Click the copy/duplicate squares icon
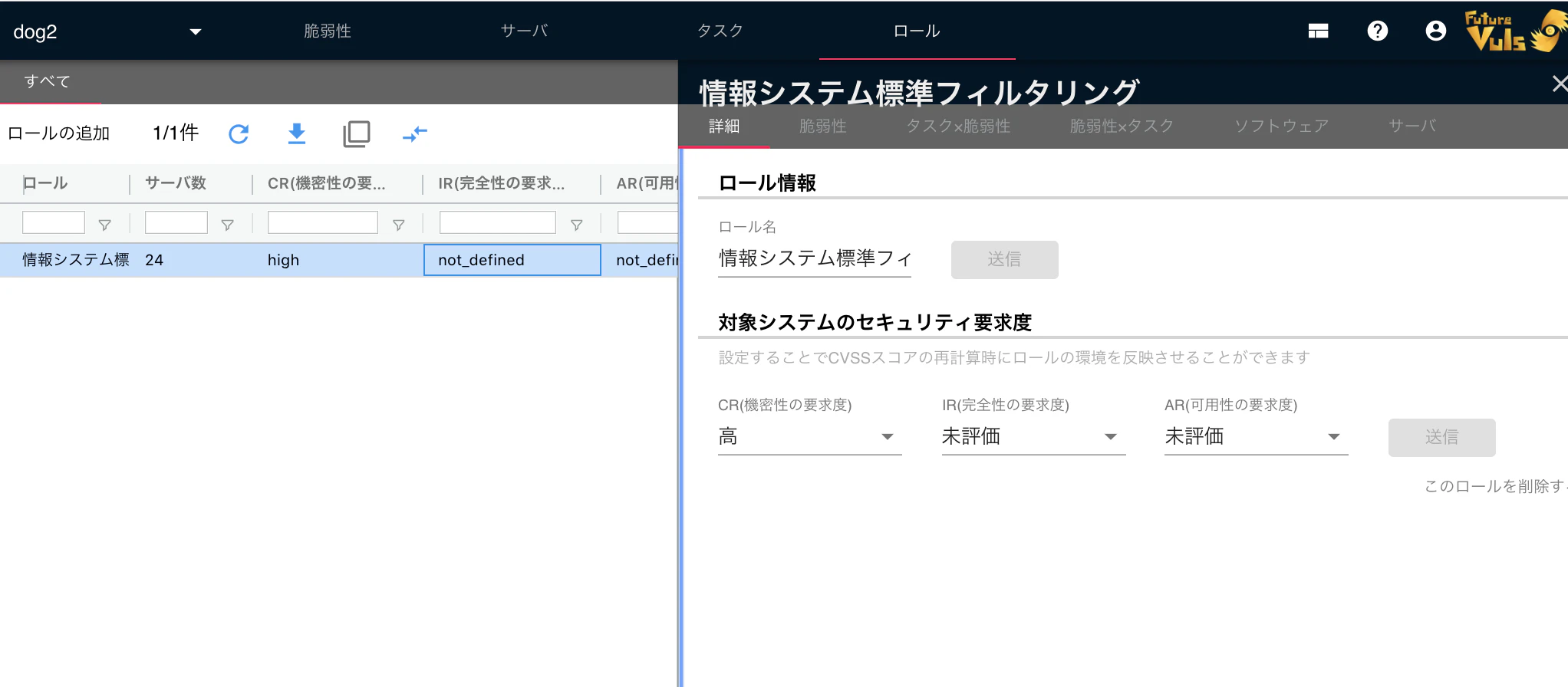The width and height of the screenshot is (1568, 687). tap(357, 134)
